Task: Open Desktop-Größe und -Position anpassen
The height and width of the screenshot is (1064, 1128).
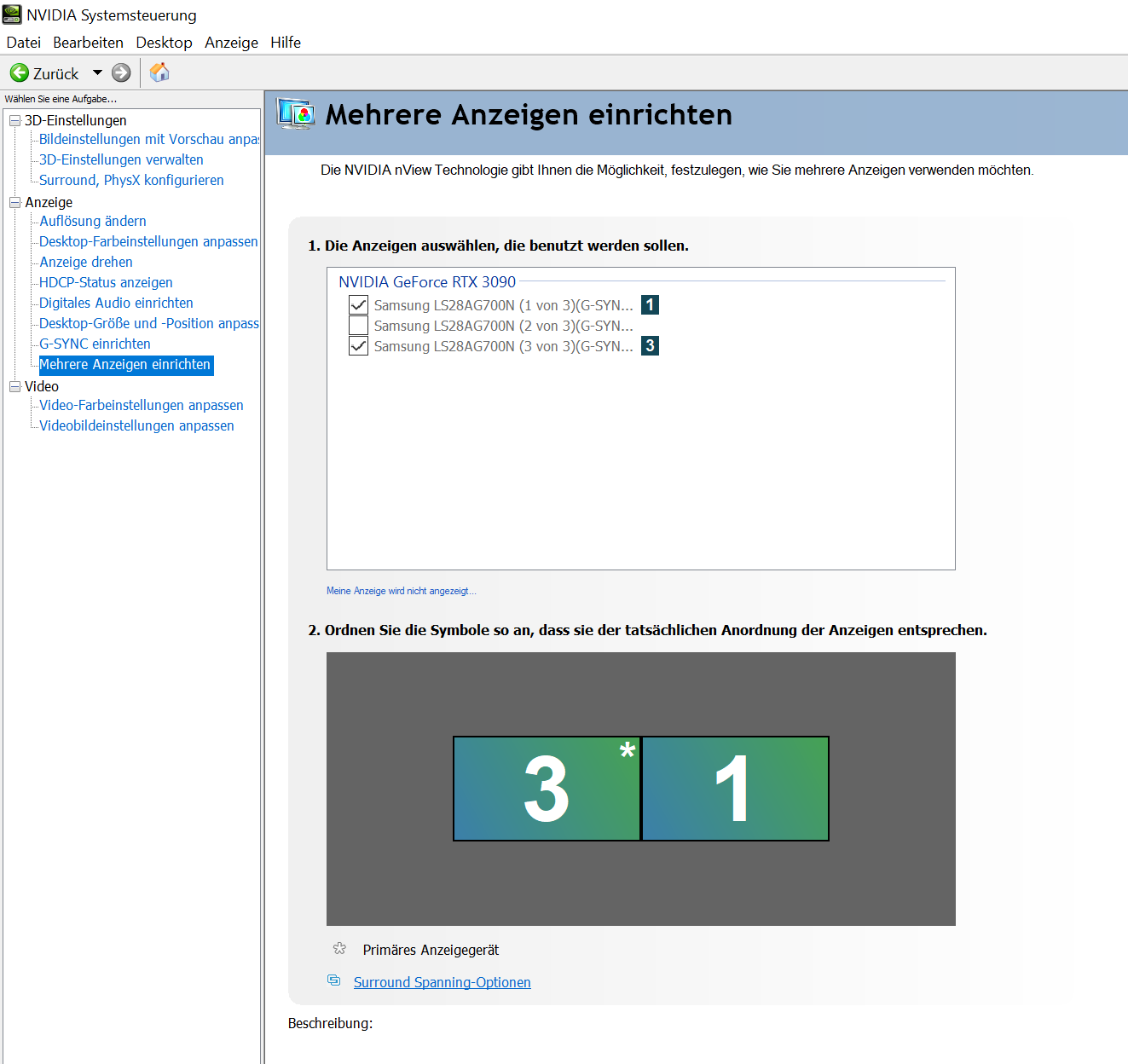Action: (149, 323)
